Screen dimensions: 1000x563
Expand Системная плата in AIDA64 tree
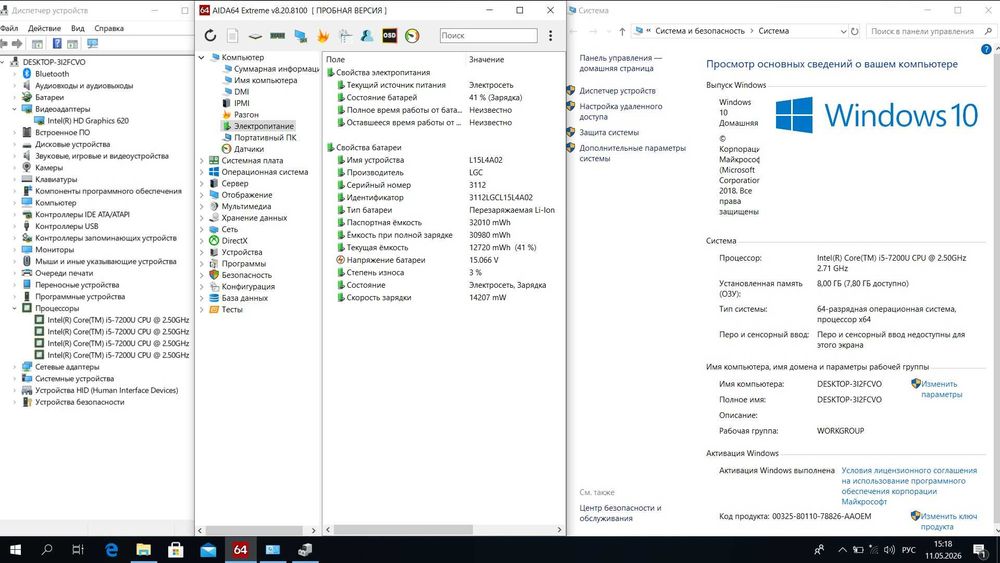202,161
